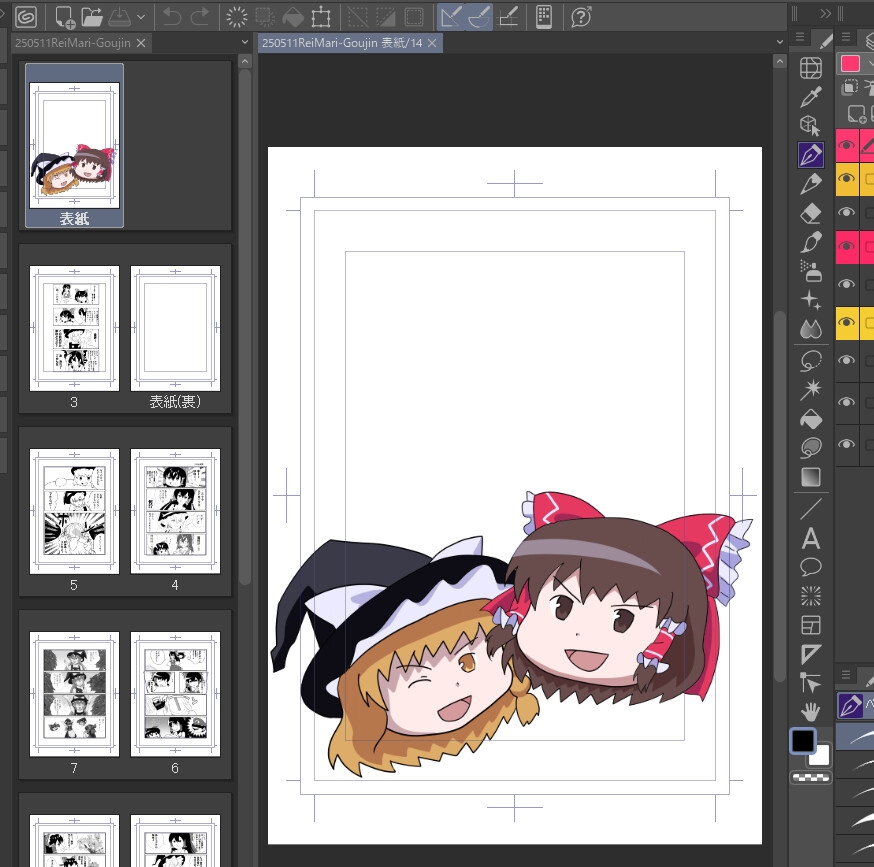Select the black main color swatch
Viewport: 874px width, 867px height.
coord(803,741)
